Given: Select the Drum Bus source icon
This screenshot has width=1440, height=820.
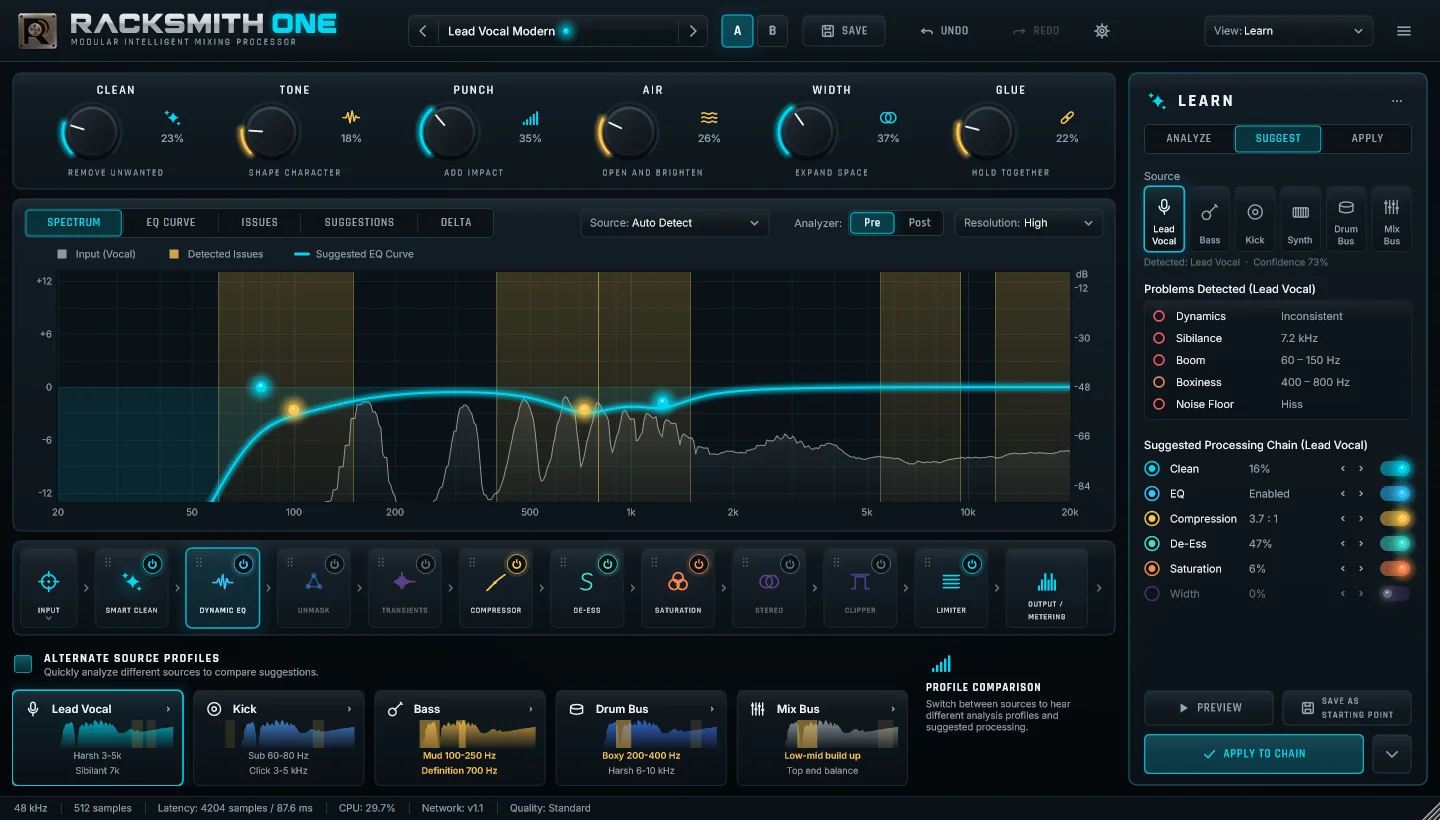Looking at the screenshot, I should [x=1346, y=218].
